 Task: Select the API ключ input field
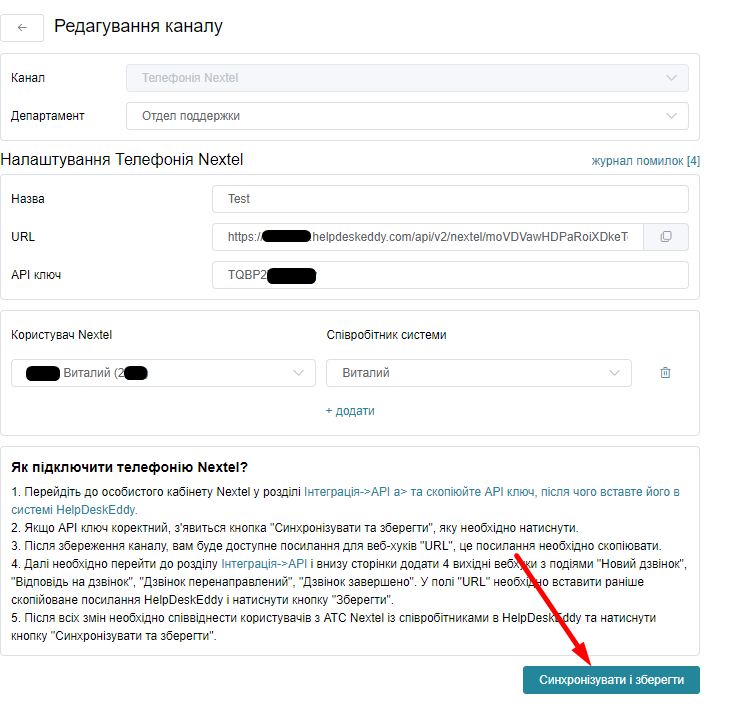pos(450,275)
